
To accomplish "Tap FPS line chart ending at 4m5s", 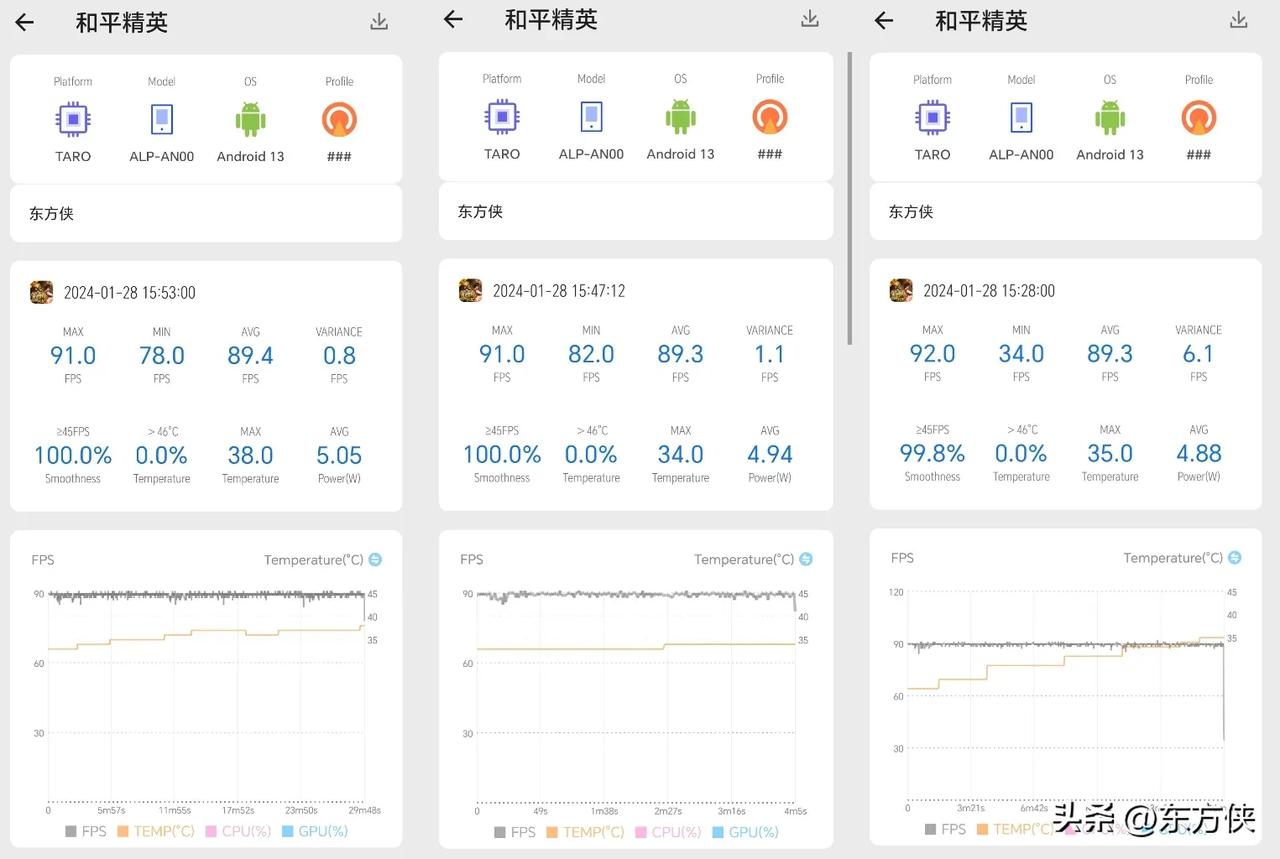I will [x=636, y=696].
